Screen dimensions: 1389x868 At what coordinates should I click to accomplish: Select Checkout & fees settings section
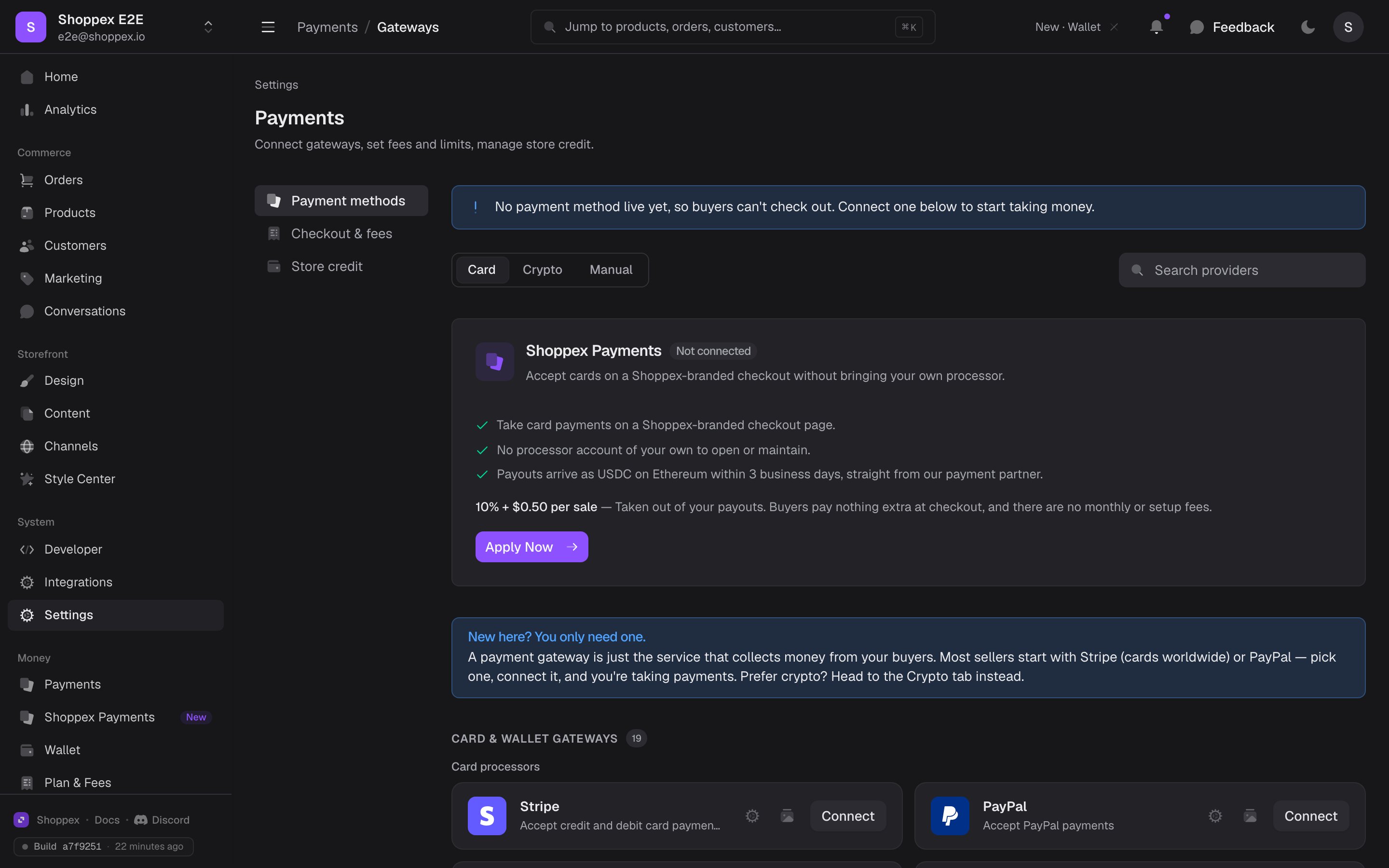tap(341, 234)
